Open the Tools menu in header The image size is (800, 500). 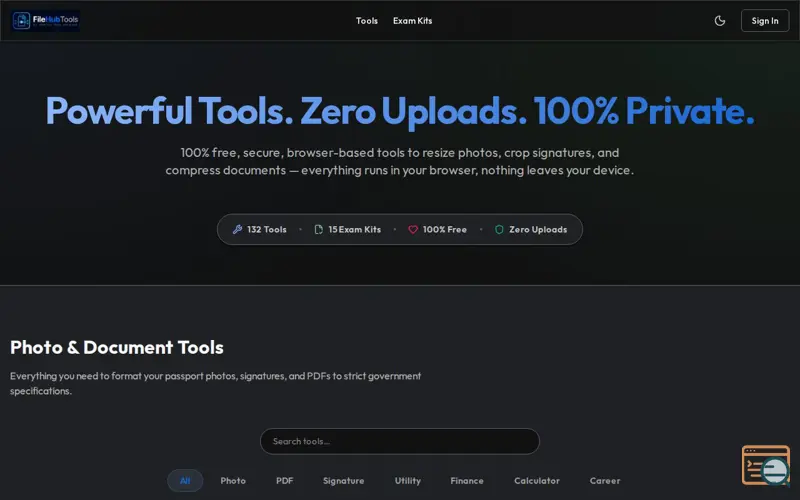pyautogui.click(x=367, y=21)
